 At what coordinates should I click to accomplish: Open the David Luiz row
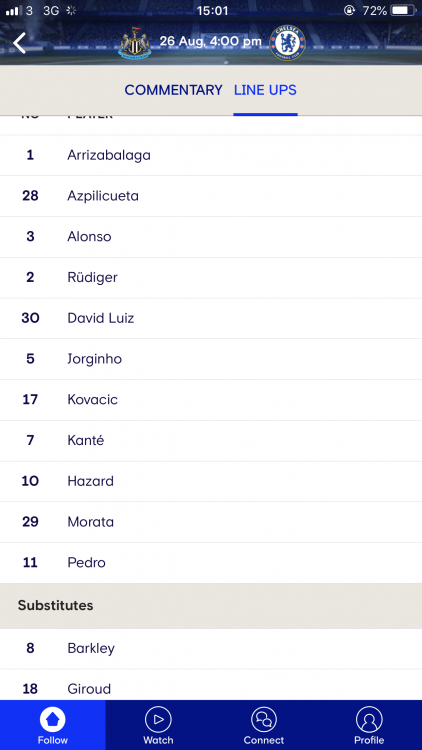point(211,318)
